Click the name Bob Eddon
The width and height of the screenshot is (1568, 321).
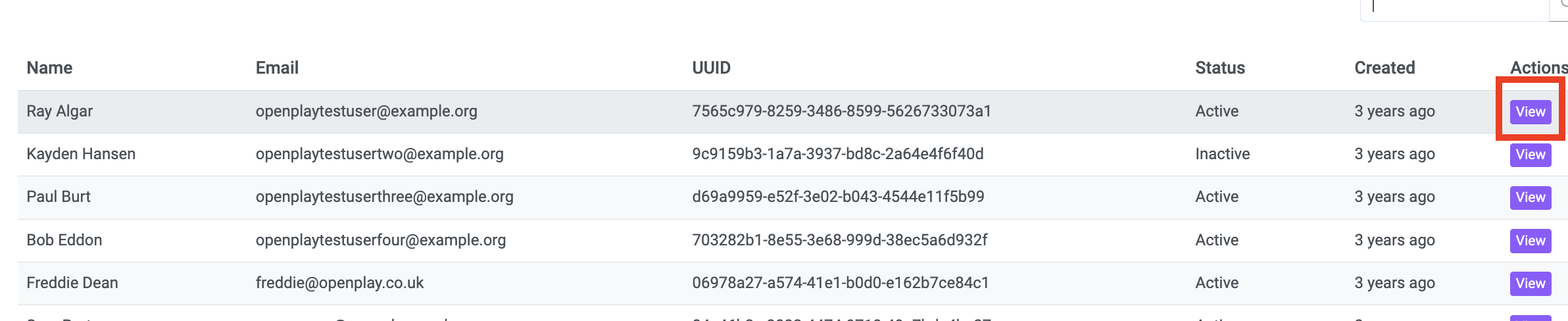pos(64,240)
